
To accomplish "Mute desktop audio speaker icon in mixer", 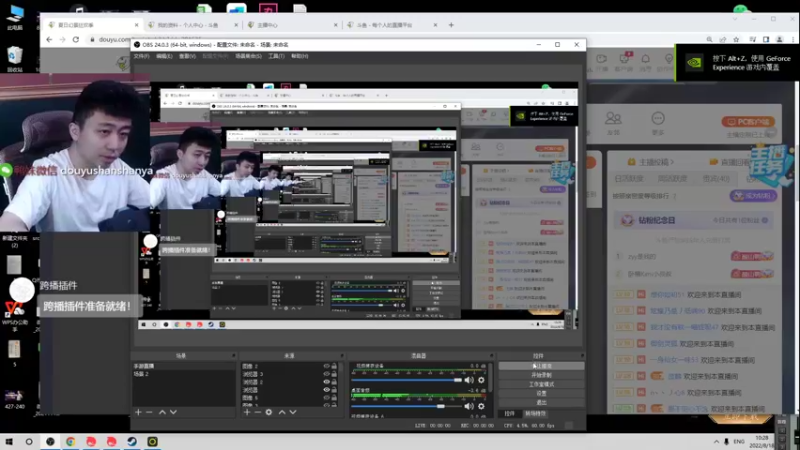I will (469, 406).
